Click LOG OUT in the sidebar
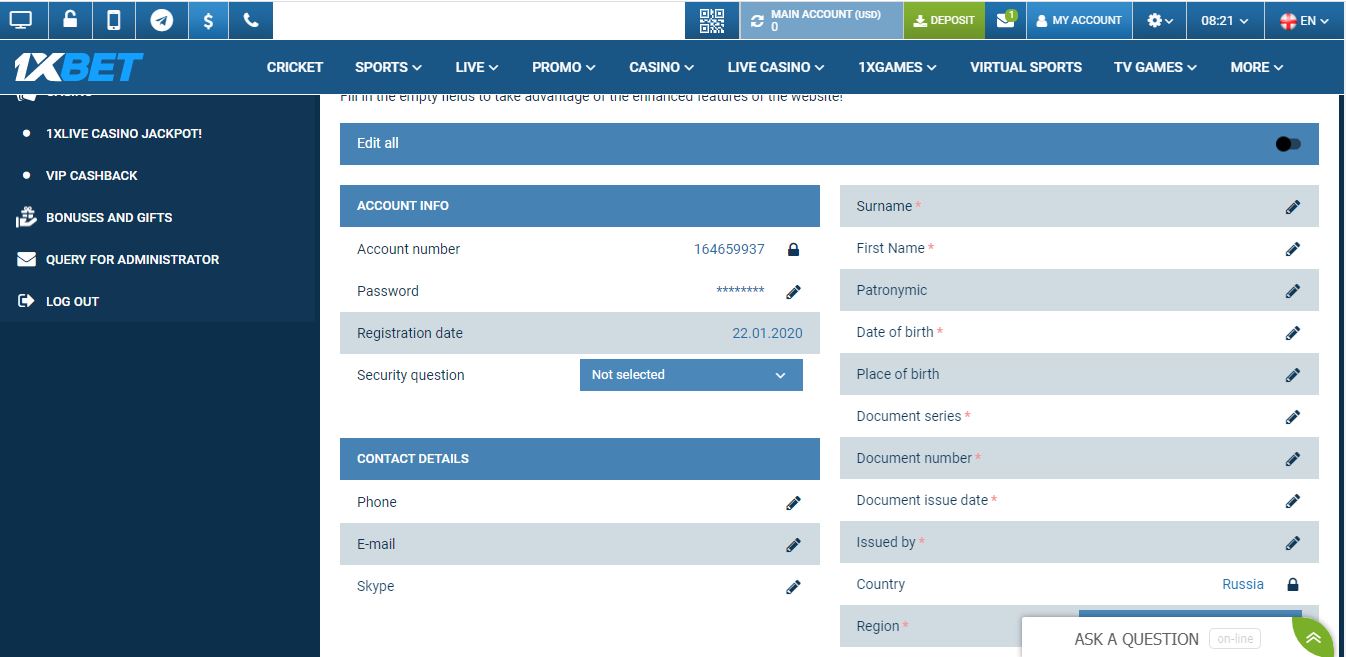Viewport: 1346px width, 657px height. pos(72,301)
